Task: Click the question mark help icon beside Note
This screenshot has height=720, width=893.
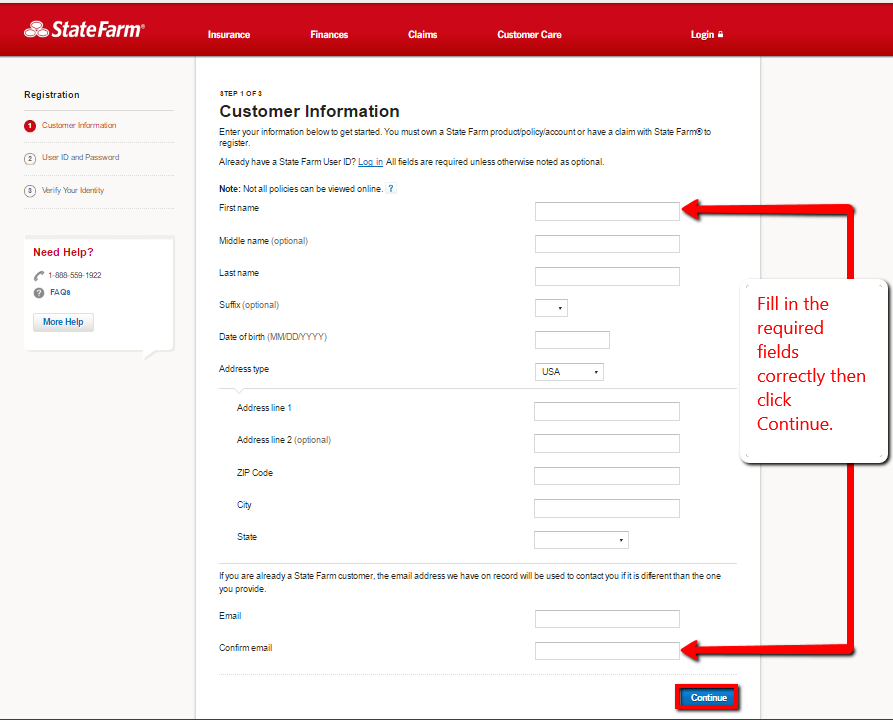Action: [x=391, y=189]
